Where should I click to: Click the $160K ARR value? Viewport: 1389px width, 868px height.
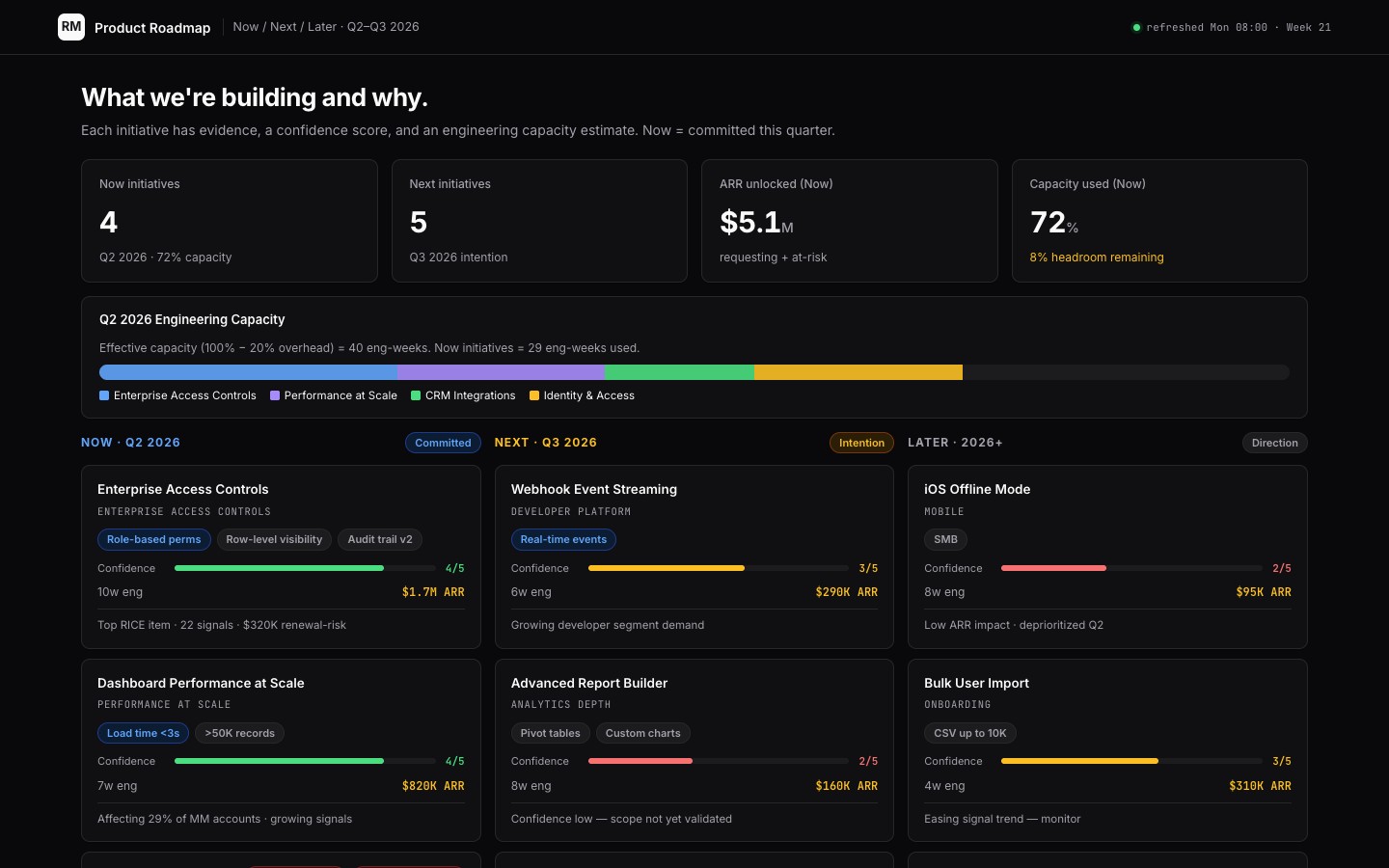[847, 786]
